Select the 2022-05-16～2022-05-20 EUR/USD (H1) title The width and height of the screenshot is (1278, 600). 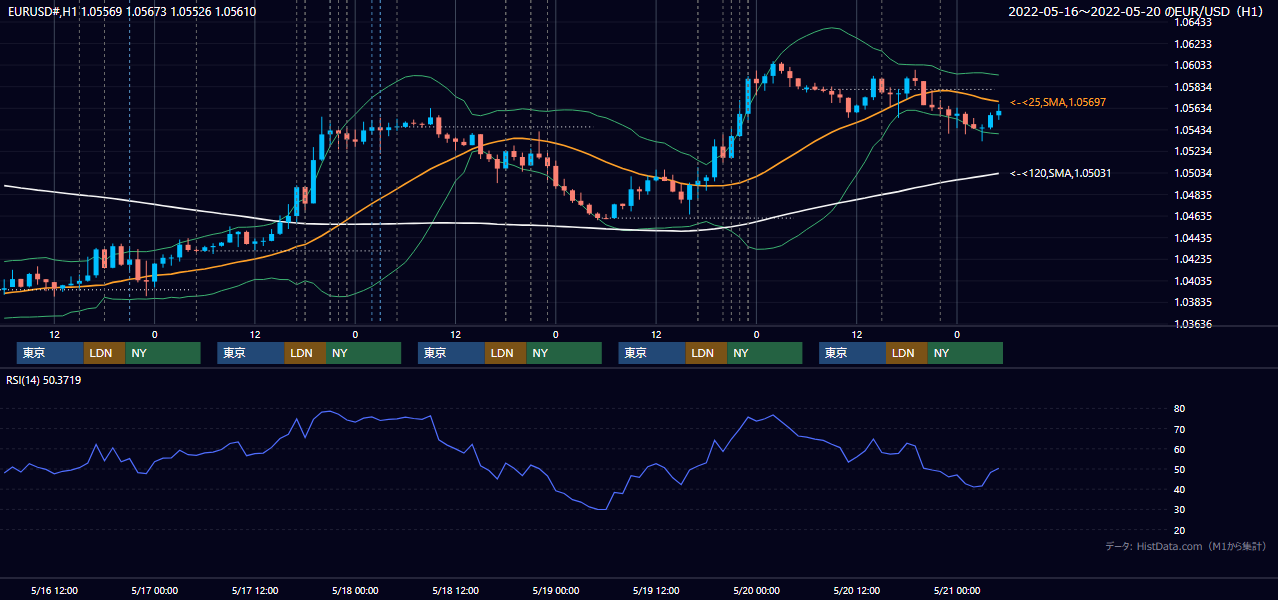coord(1137,12)
